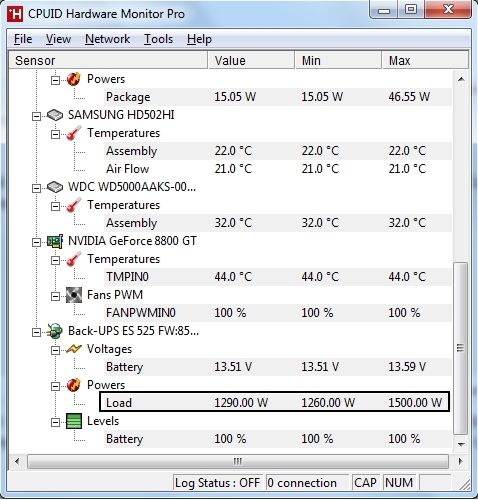
Task: Click the Back-UPS ES 525 plug icon
Action: [x=55, y=331]
